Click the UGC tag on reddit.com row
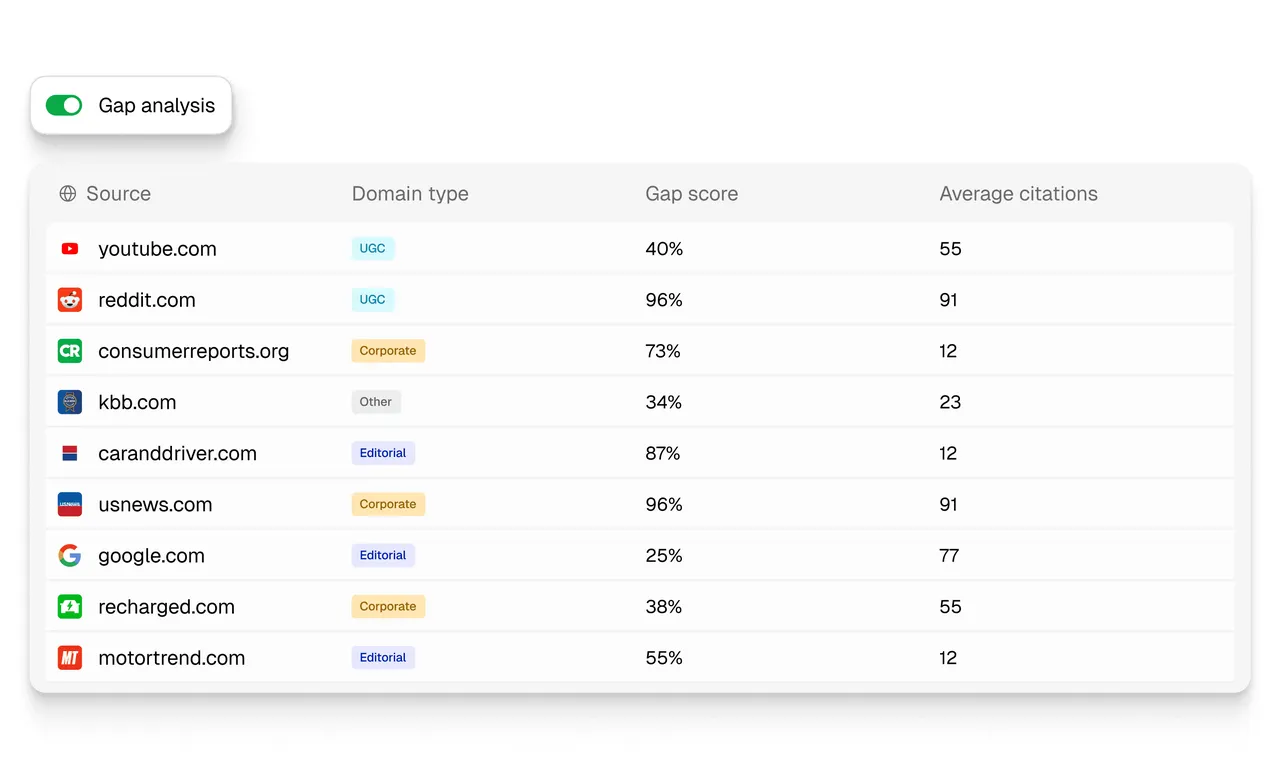 click(x=373, y=300)
